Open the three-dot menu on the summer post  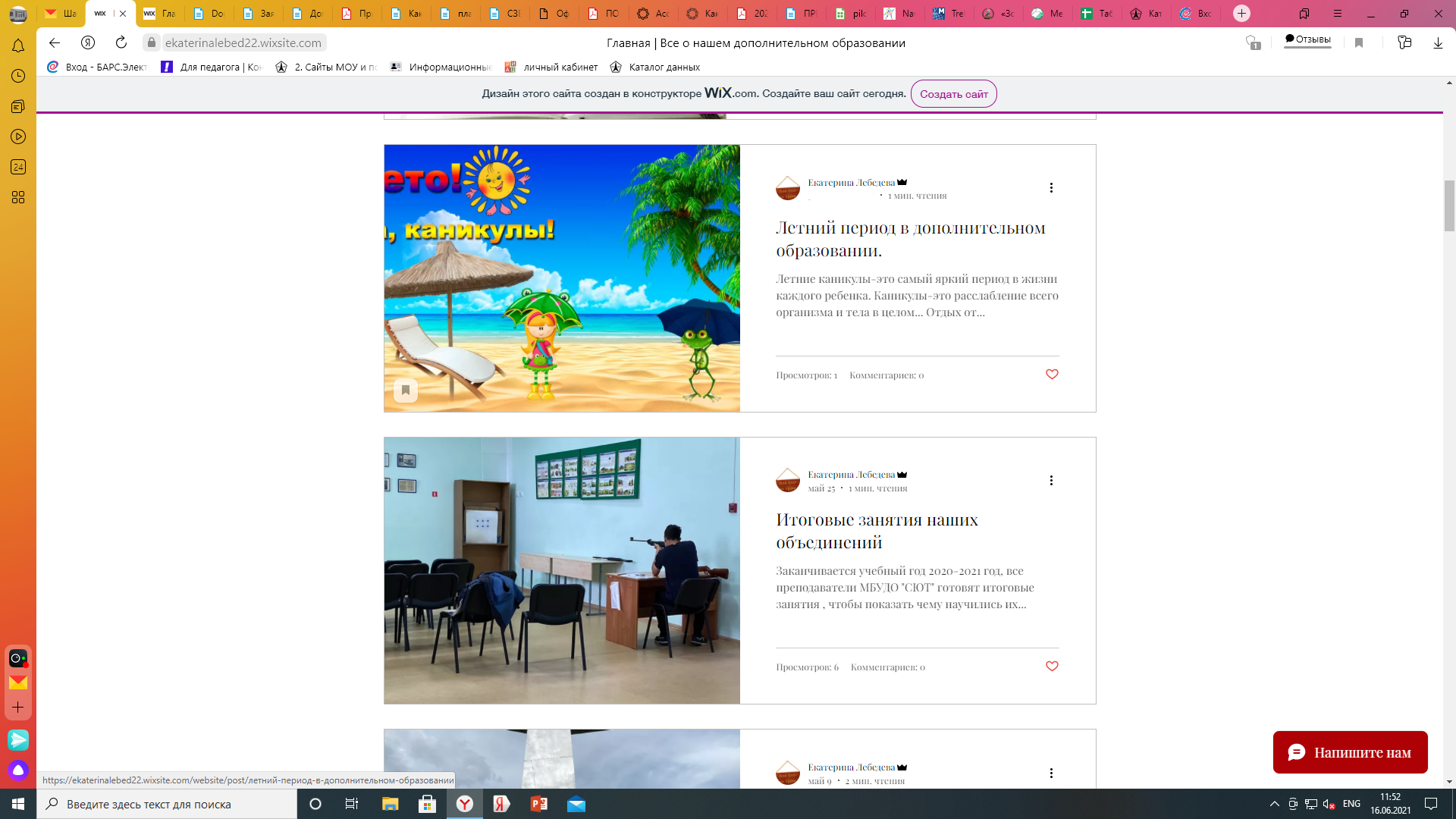pos(1051,187)
